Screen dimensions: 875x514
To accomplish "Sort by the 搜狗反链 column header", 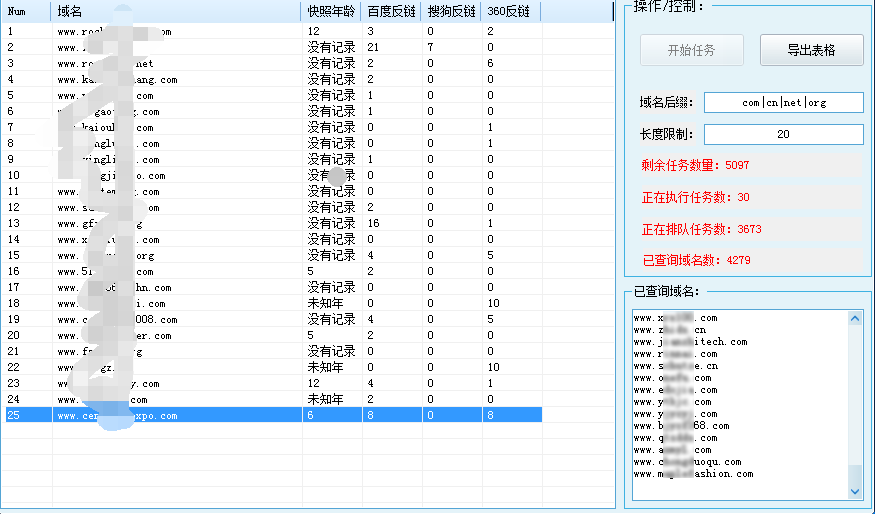I will (x=451, y=11).
